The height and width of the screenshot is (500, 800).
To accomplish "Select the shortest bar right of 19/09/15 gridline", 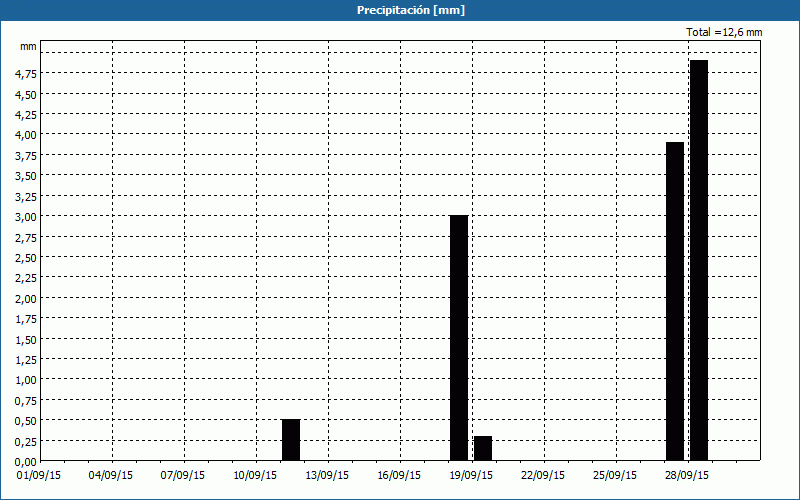I will (x=483, y=448).
